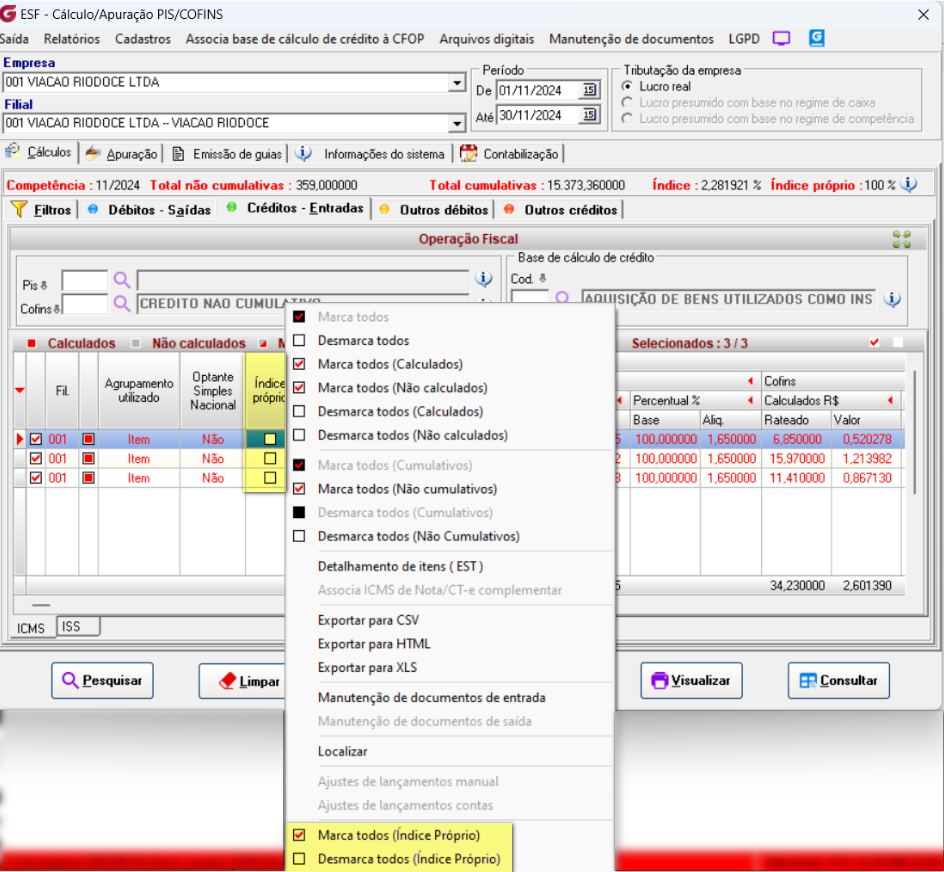
Task: Click red status square in third grid row
Action: tap(88, 478)
